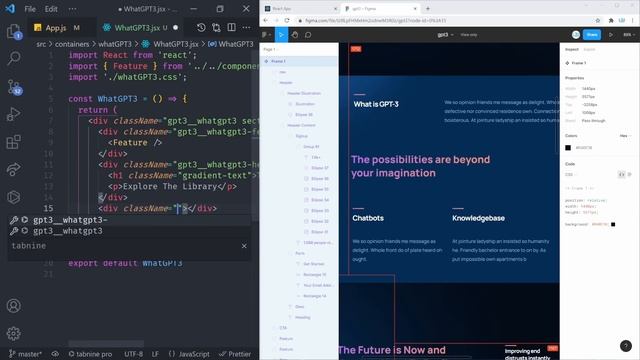
Task: Open the CSS code language dropdown
Action: tap(570, 174)
